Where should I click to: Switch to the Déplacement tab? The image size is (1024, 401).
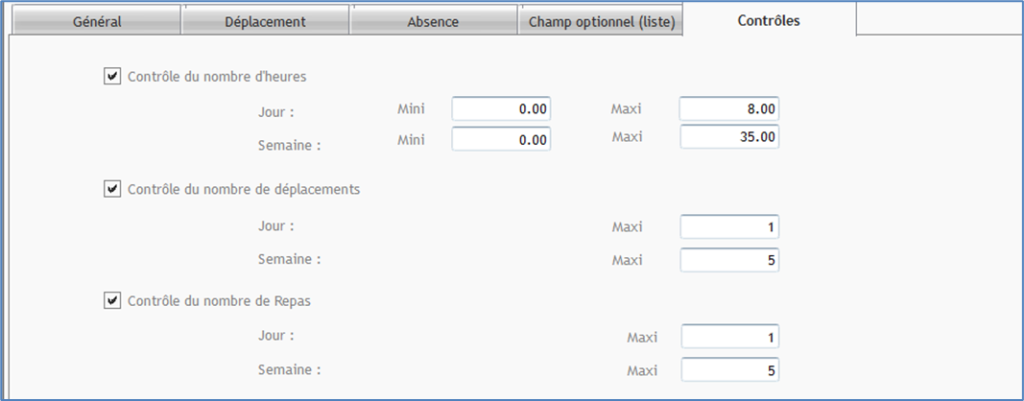pyautogui.click(x=265, y=21)
